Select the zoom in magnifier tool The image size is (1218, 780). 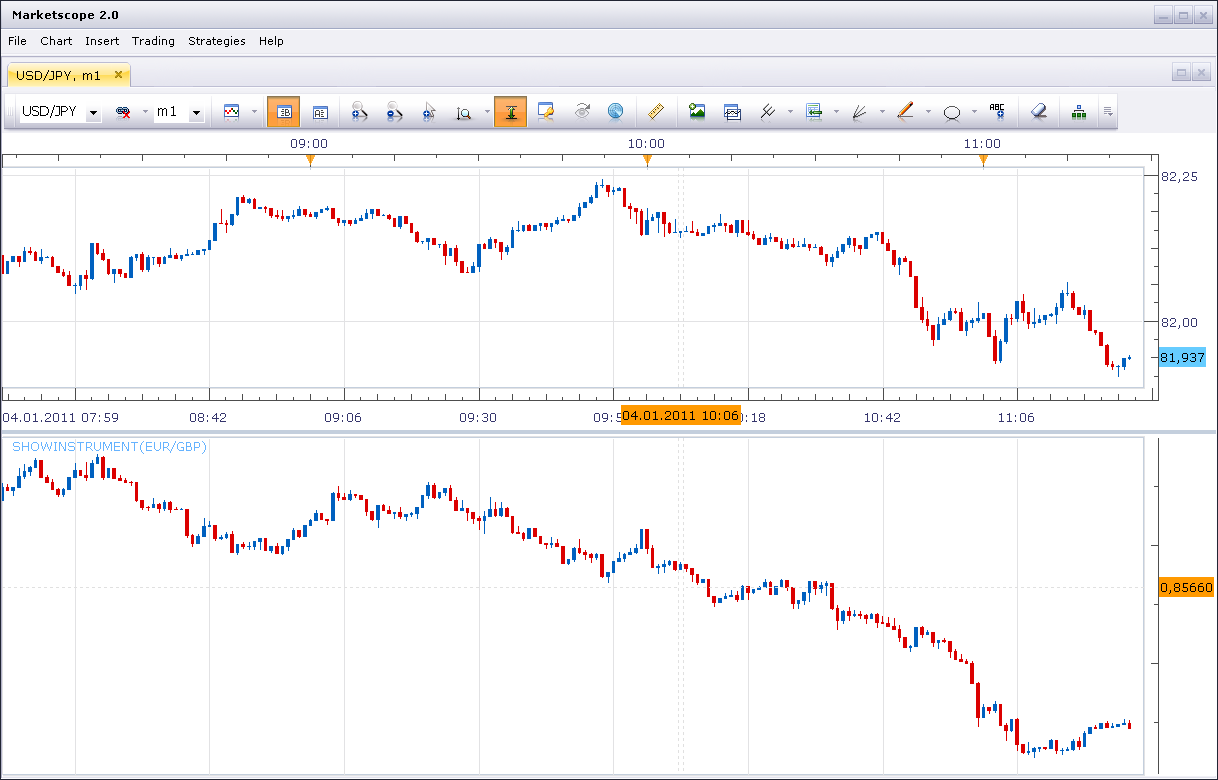coord(360,112)
